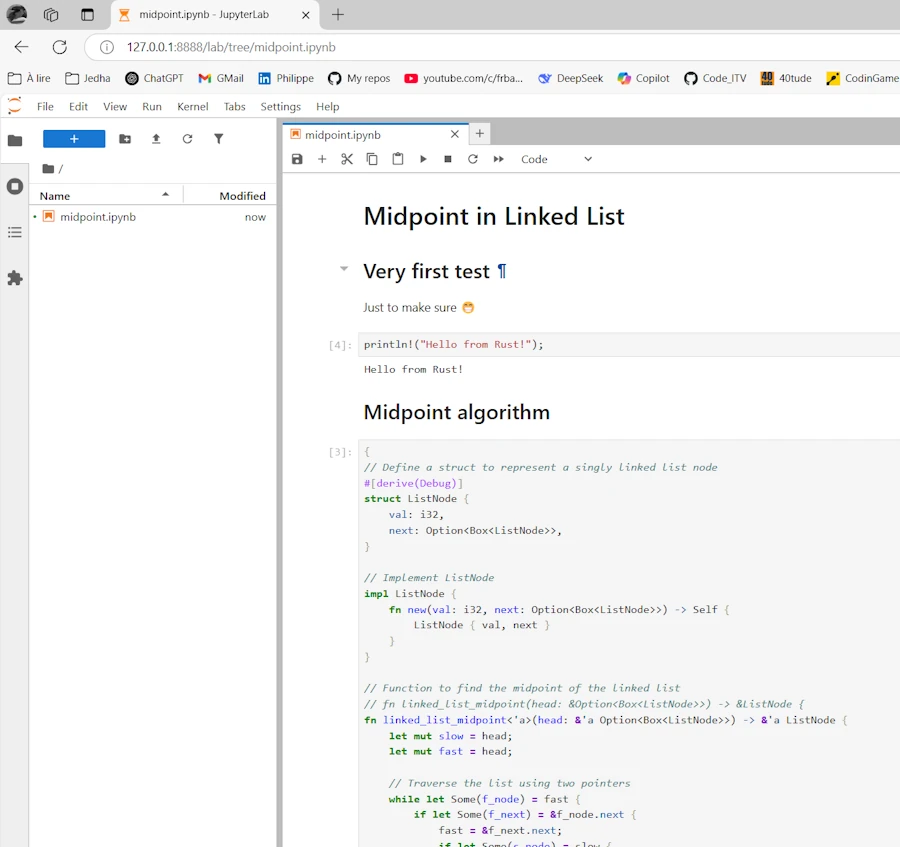Copy the selected cell

pos(372,159)
